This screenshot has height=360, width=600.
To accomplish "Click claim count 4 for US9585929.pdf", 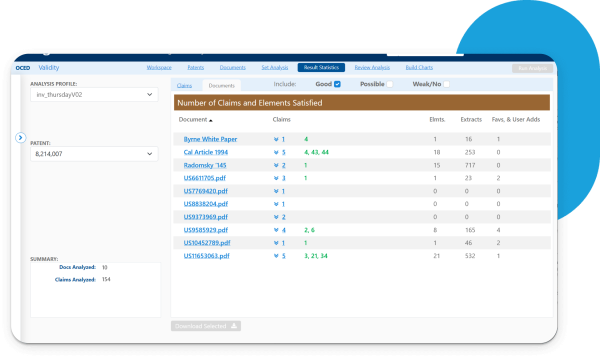I will coord(284,230).
